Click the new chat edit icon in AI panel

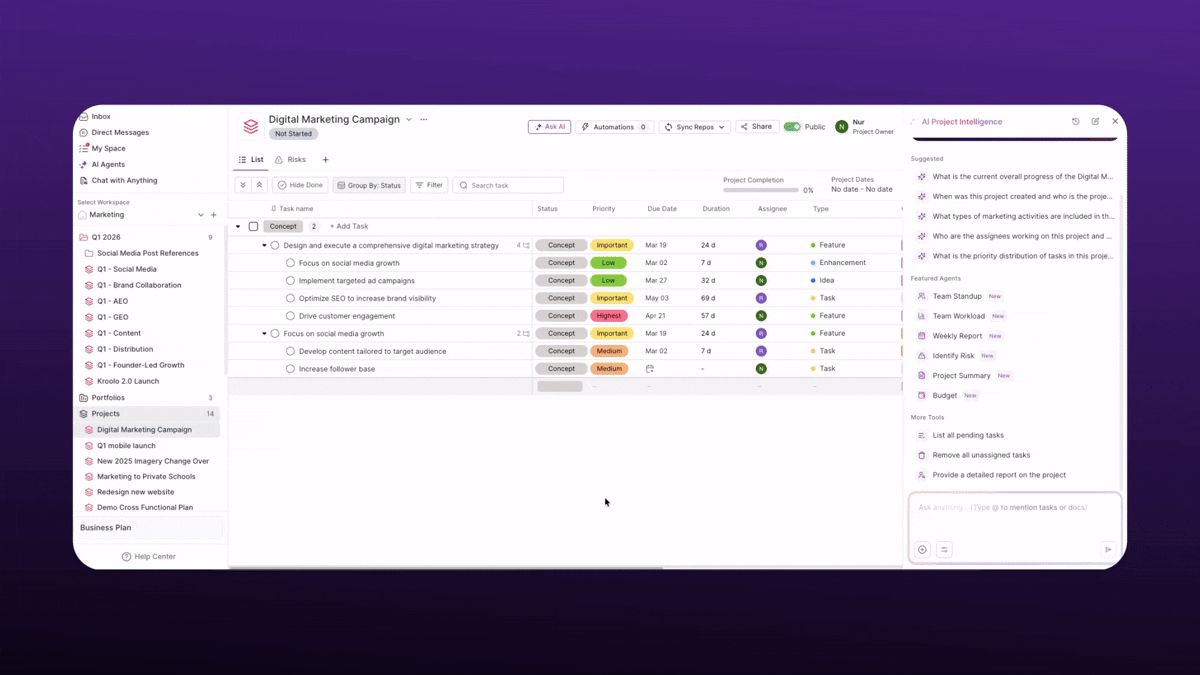click(x=1095, y=122)
